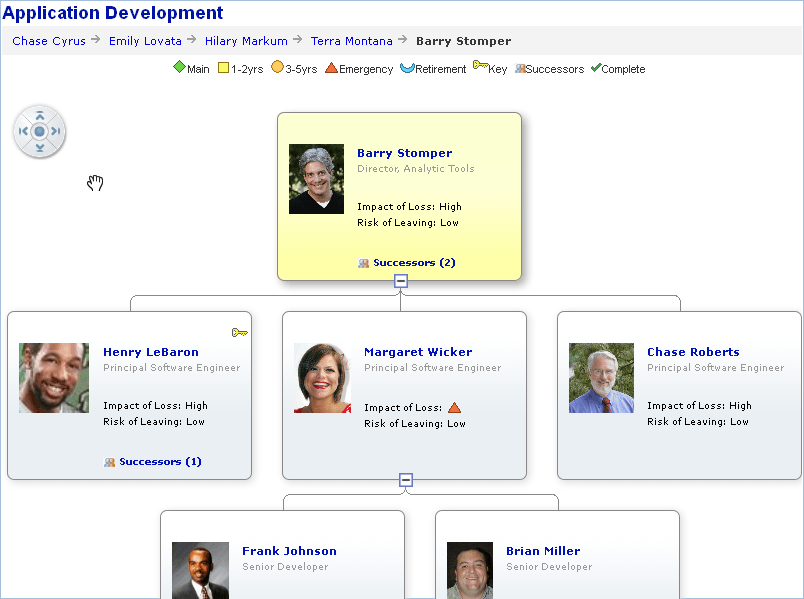Collapse Barry Stomper's subordinates with the minus box

coord(400,281)
